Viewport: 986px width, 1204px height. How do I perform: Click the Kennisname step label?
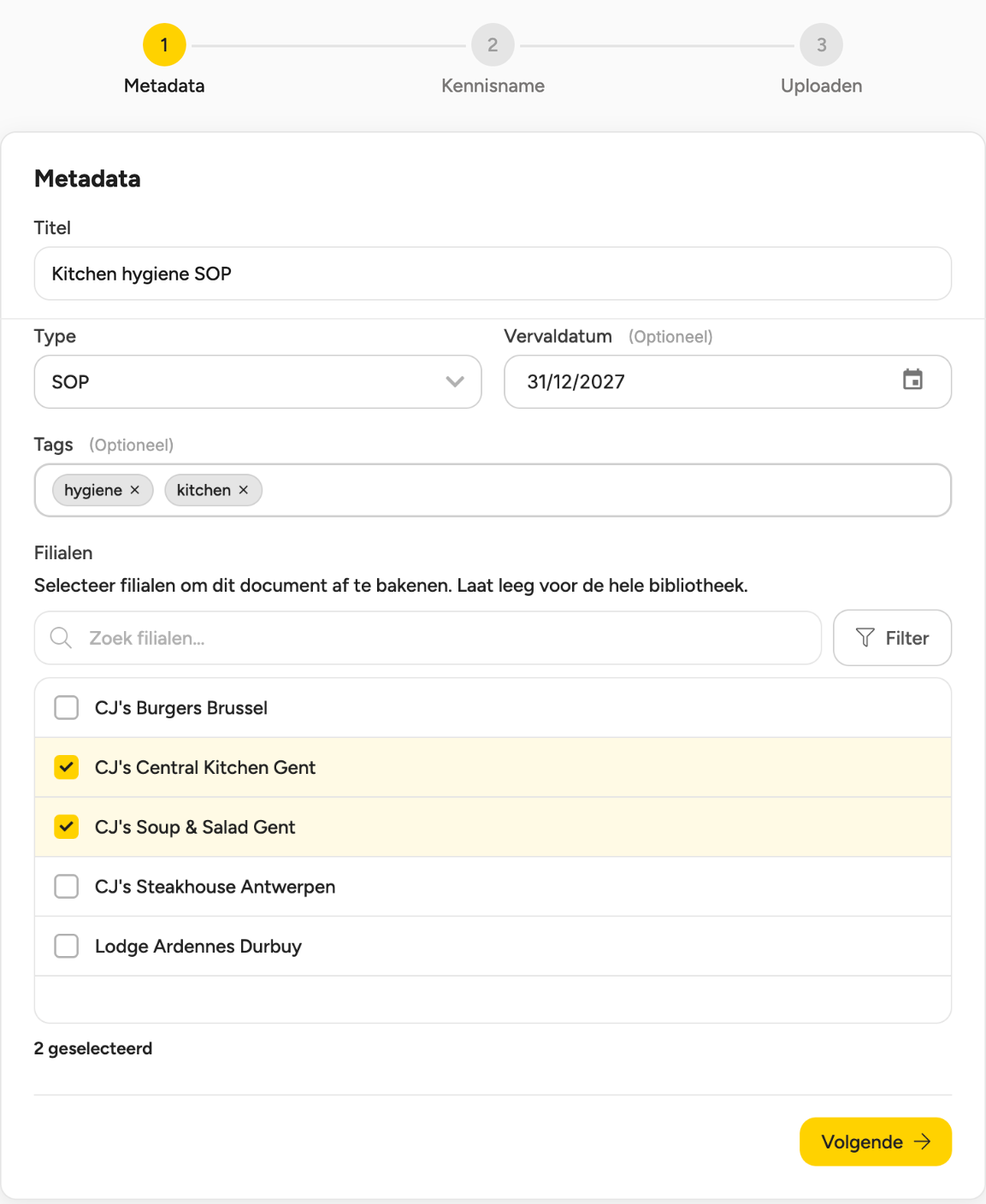pos(493,86)
